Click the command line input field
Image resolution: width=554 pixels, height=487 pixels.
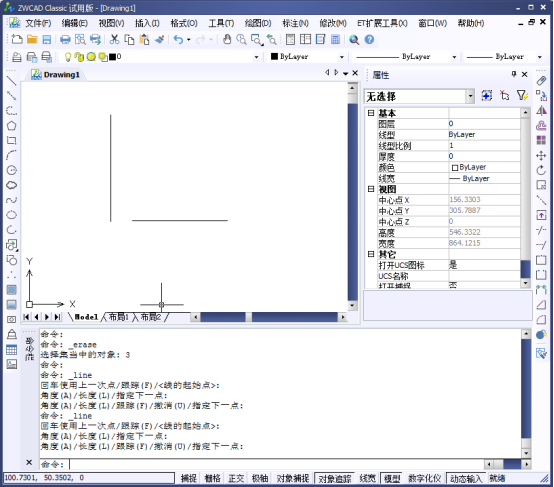tap(276, 464)
